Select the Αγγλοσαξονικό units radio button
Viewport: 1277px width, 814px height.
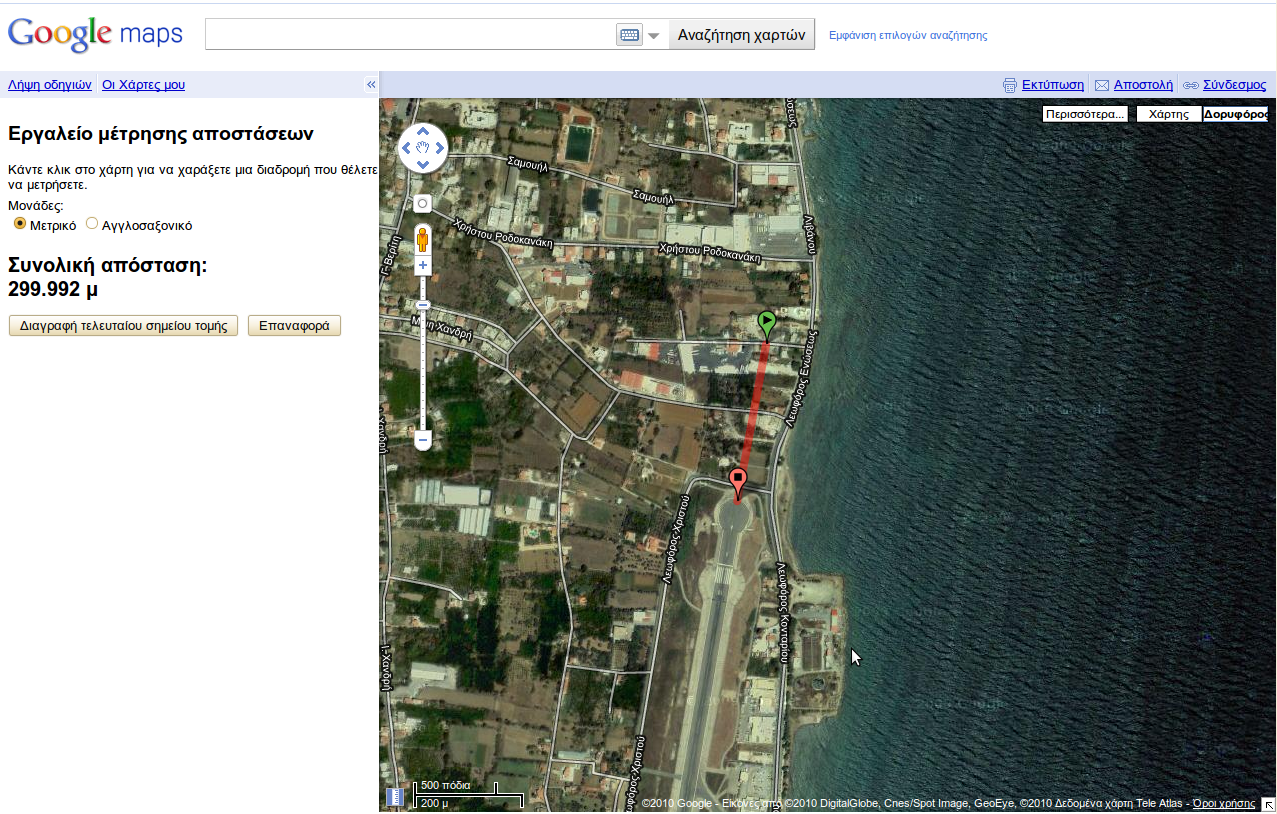coord(92,224)
